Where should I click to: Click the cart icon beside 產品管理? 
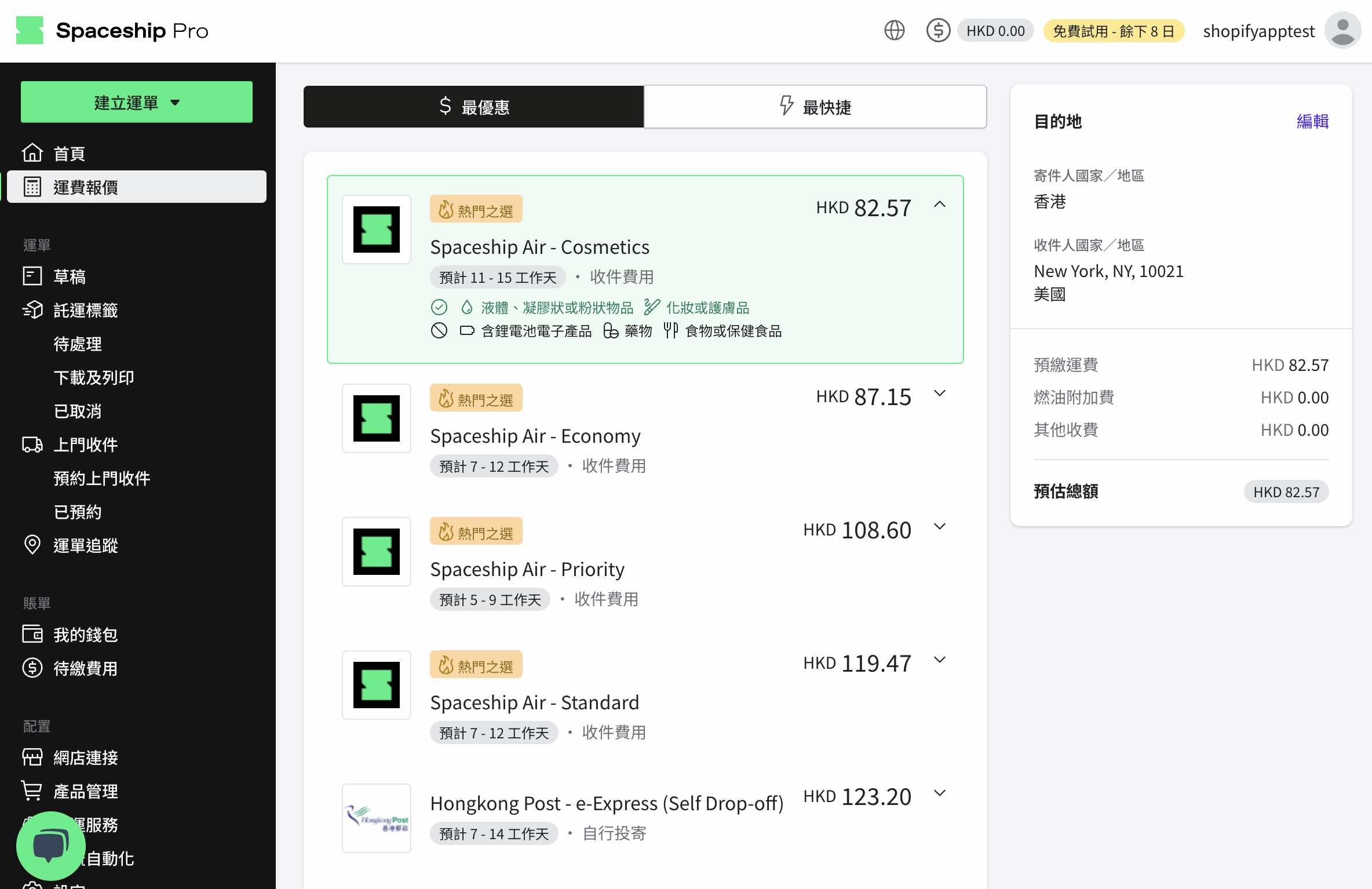(32, 790)
